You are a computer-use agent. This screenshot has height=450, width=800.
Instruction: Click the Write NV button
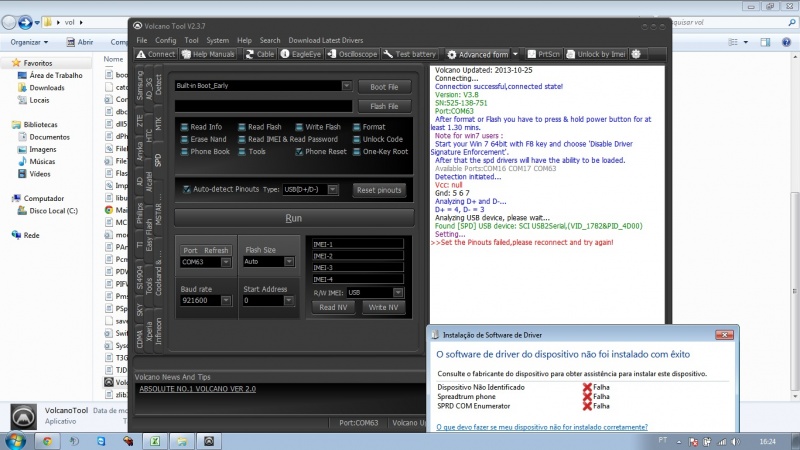tap(383, 307)
